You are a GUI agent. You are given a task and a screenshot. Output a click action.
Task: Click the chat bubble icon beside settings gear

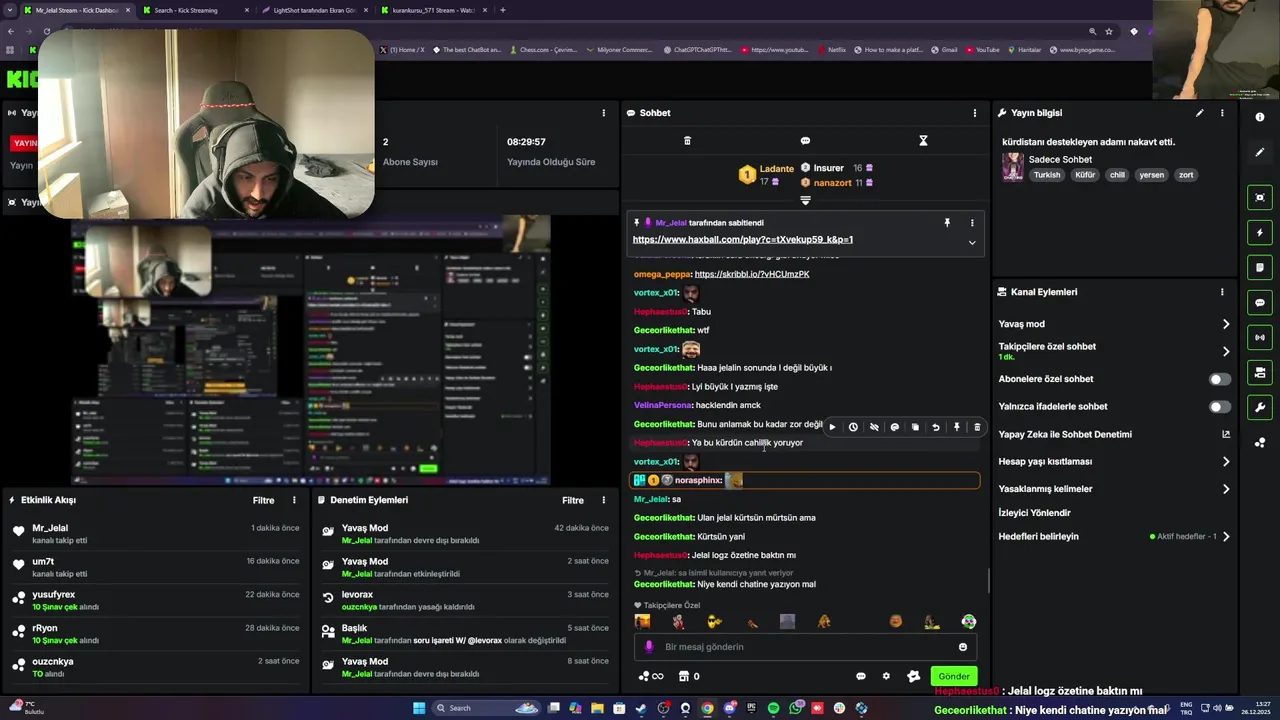click(x=860, y=676)
